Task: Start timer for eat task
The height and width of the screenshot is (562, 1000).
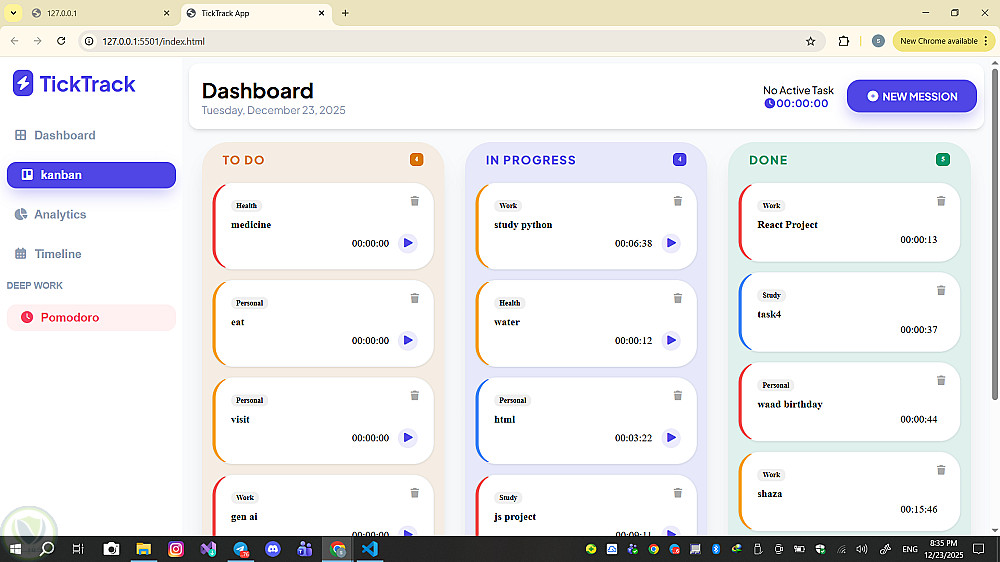Action: (x=408, y=341)
